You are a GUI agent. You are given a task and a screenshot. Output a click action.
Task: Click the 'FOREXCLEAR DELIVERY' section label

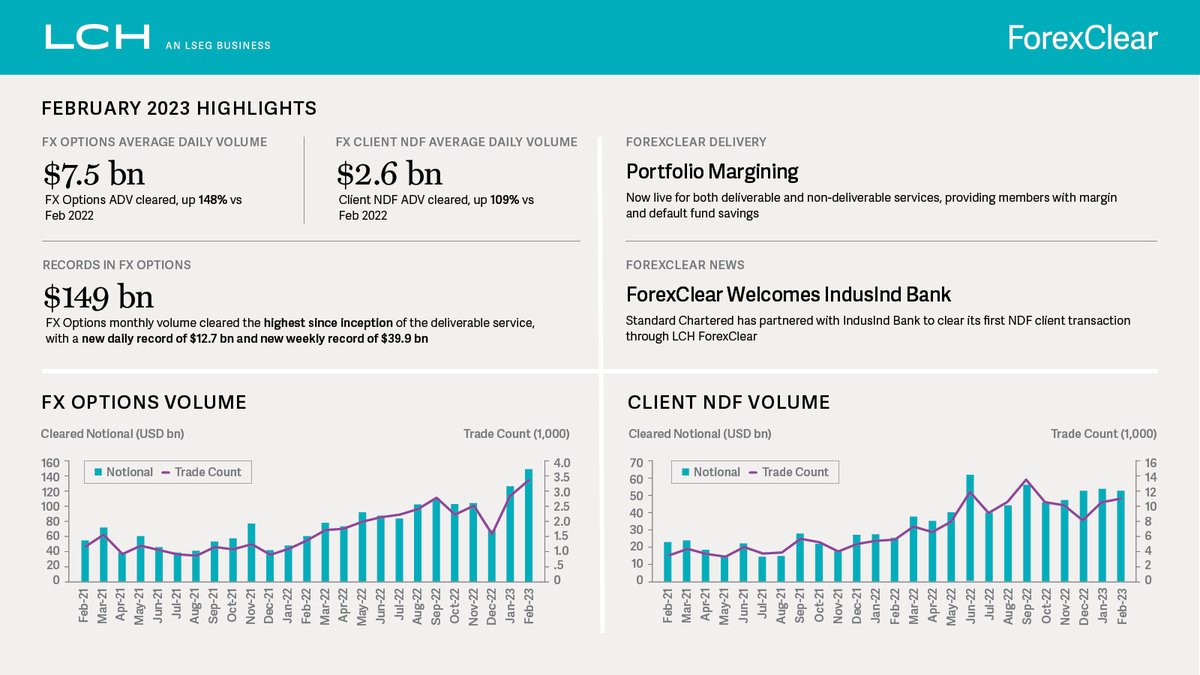(x=696, y=142)
